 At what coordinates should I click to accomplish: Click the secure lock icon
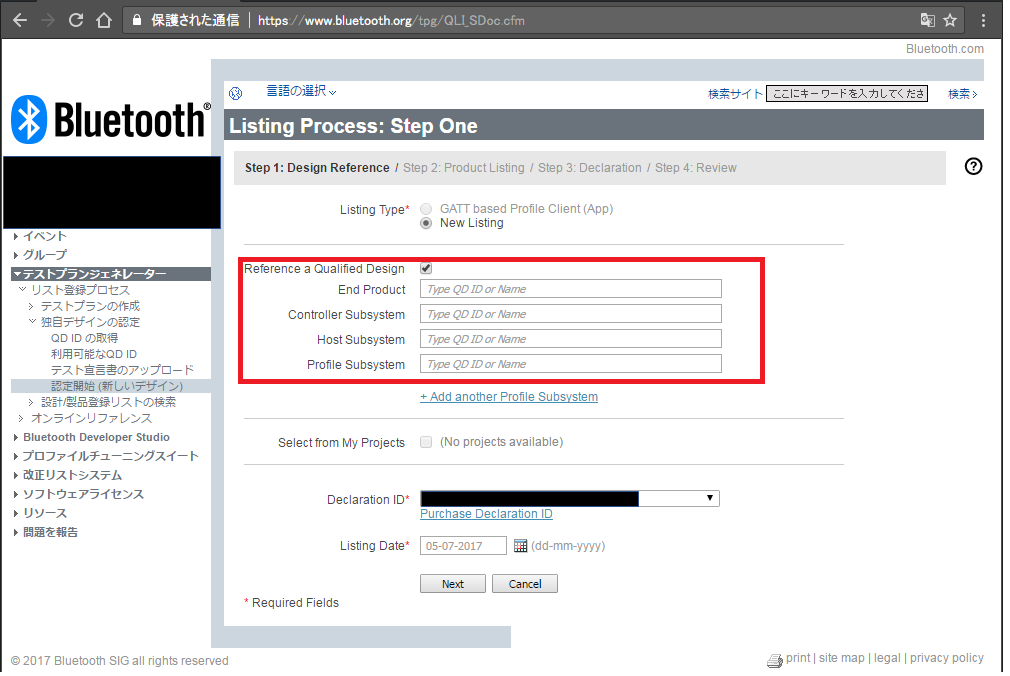(x=137, y=21)
